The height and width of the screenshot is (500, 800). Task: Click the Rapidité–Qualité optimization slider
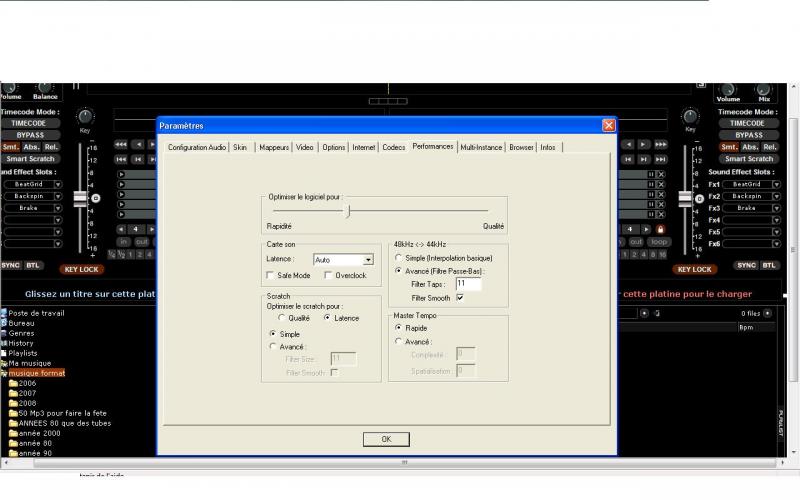coord(348,211)
